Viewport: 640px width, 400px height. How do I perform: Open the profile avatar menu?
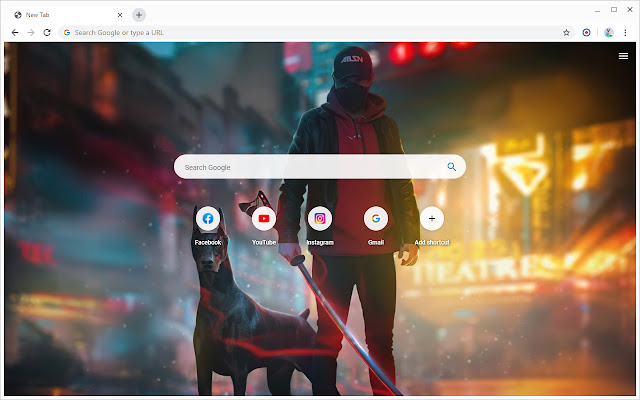click(x=609, y=33)
